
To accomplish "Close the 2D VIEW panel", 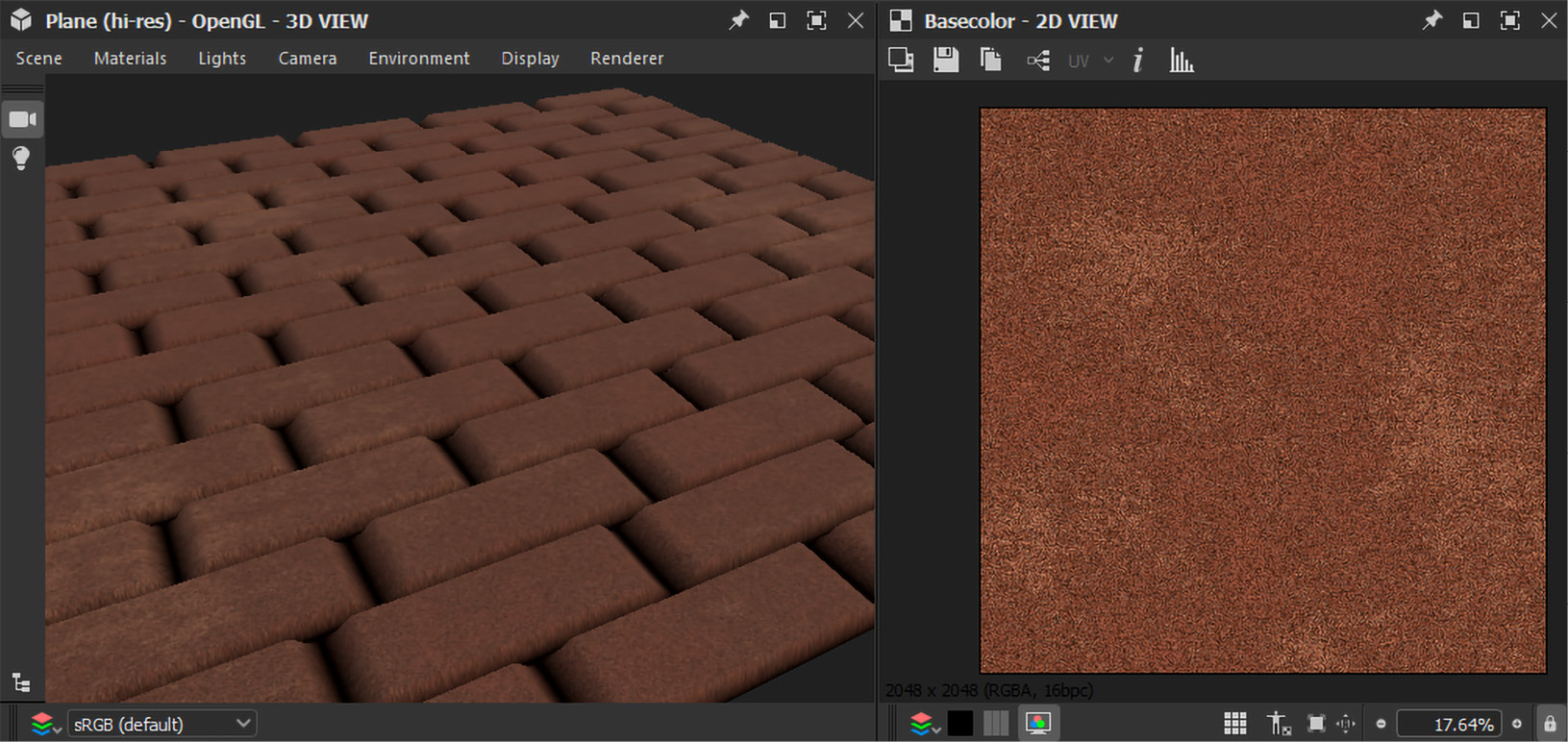I will pyautogui.click(x=1549, y=20).
